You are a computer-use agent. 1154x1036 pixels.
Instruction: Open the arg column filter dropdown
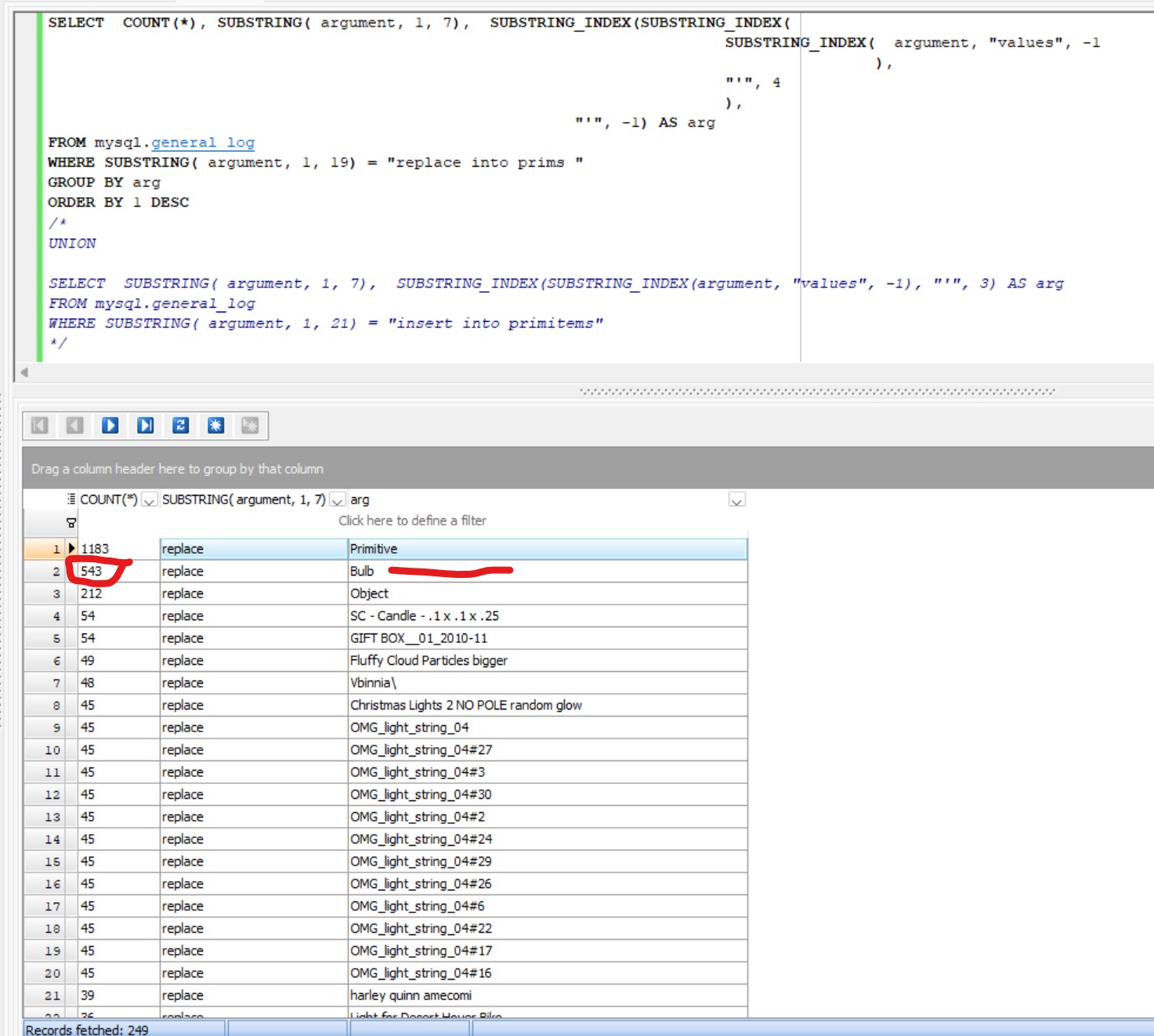(x=736, y=500)
